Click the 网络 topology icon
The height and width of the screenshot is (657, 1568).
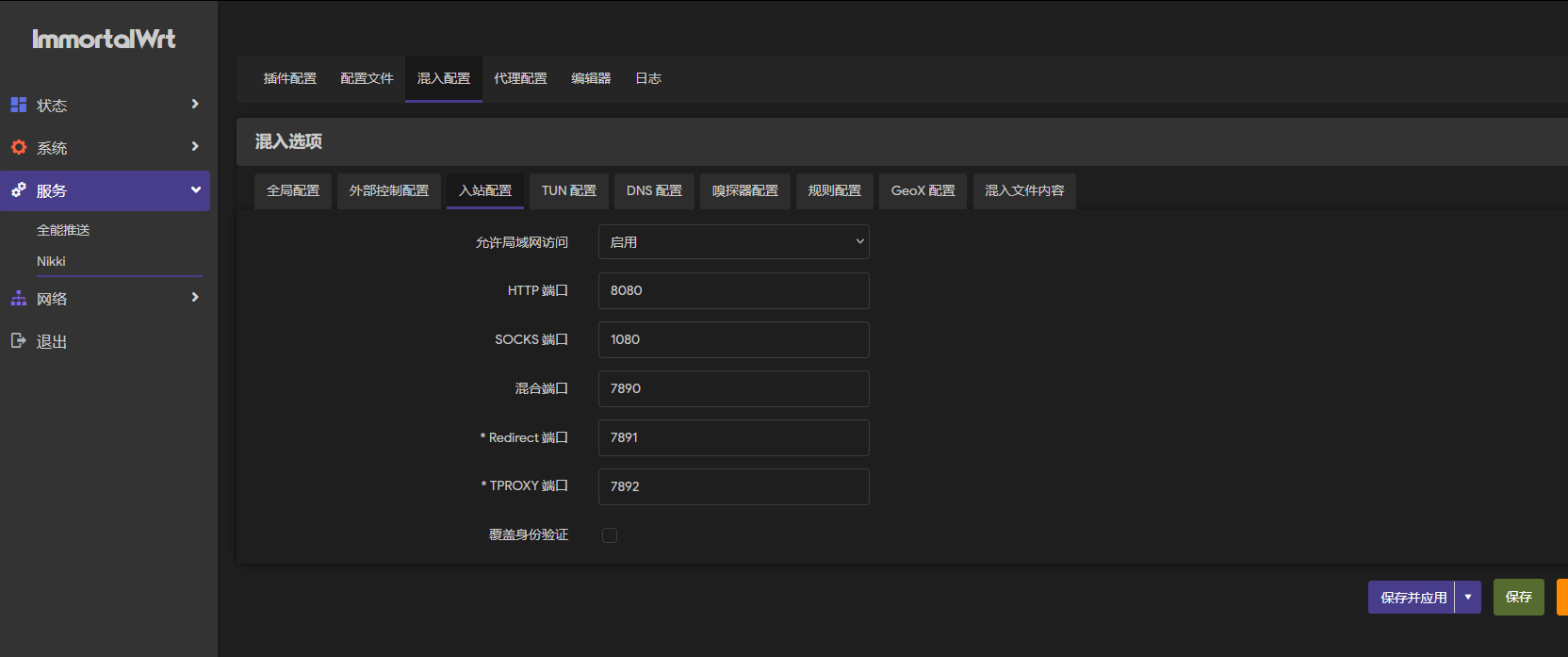coord(19,298)
